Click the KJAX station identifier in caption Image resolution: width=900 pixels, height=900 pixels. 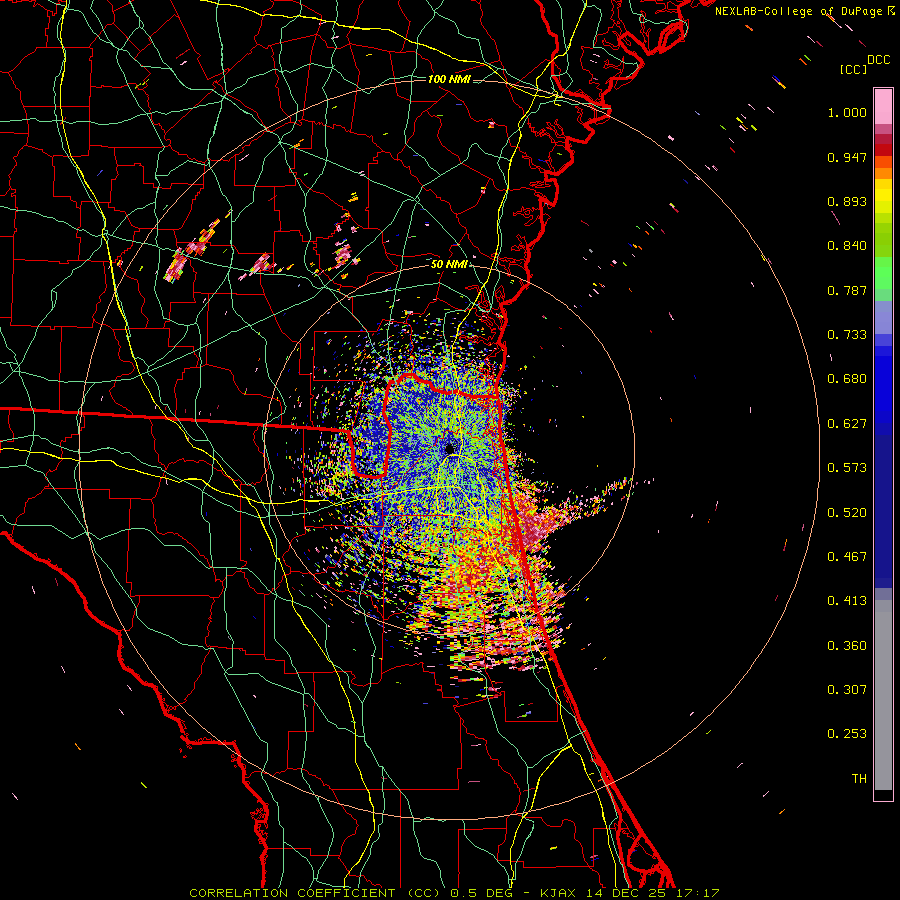[560, 893]
